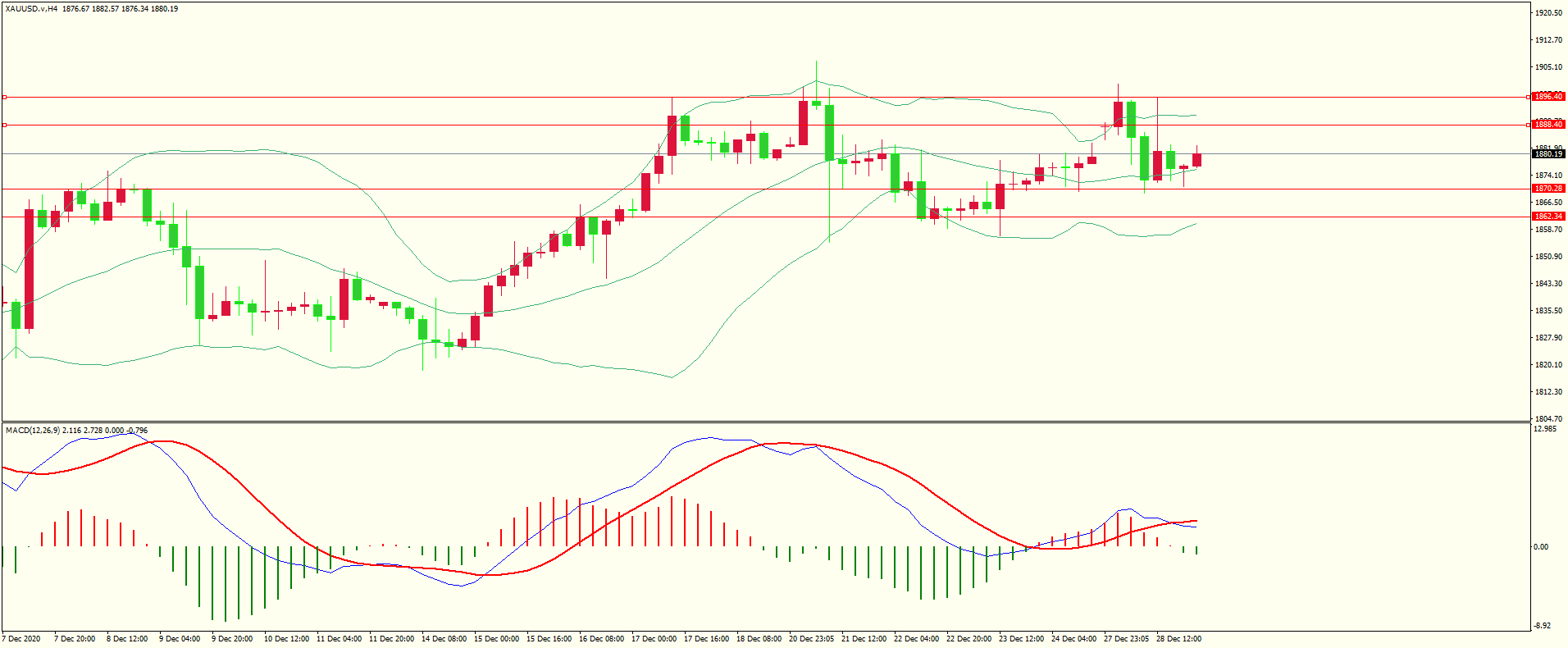Click the 28 Dec 12:00 time axis label
The image size is (1568, 648).
point(1178,638)
